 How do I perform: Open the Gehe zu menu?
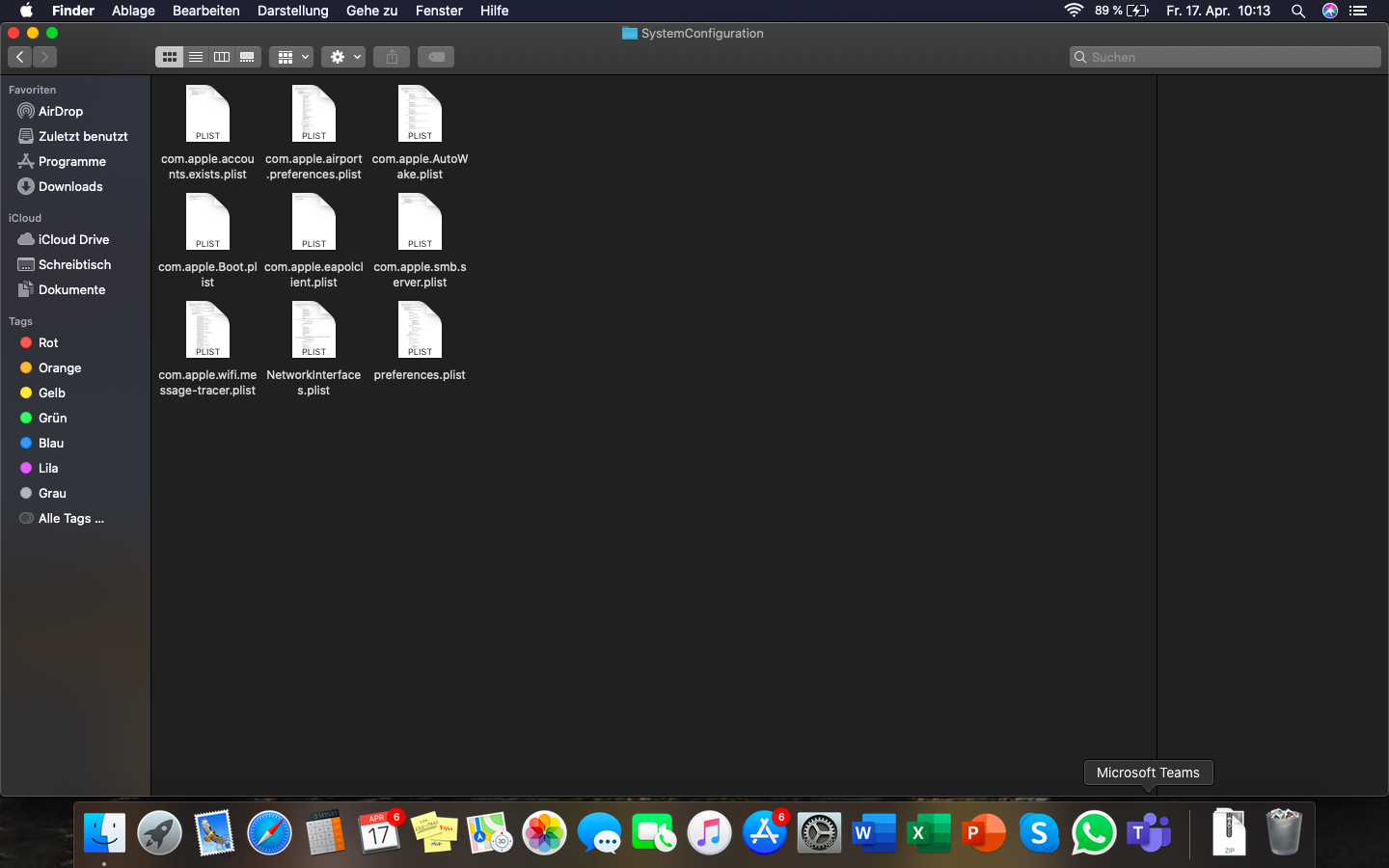pos(371,11)
